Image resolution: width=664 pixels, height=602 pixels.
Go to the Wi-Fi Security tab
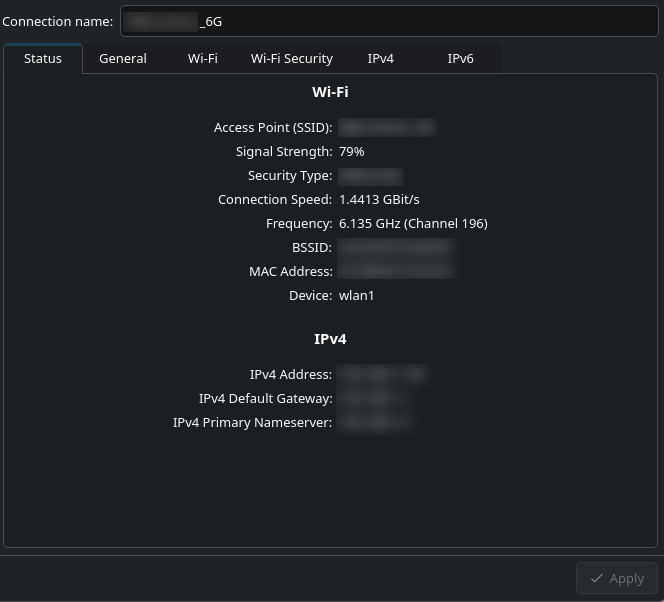[291, 59]
